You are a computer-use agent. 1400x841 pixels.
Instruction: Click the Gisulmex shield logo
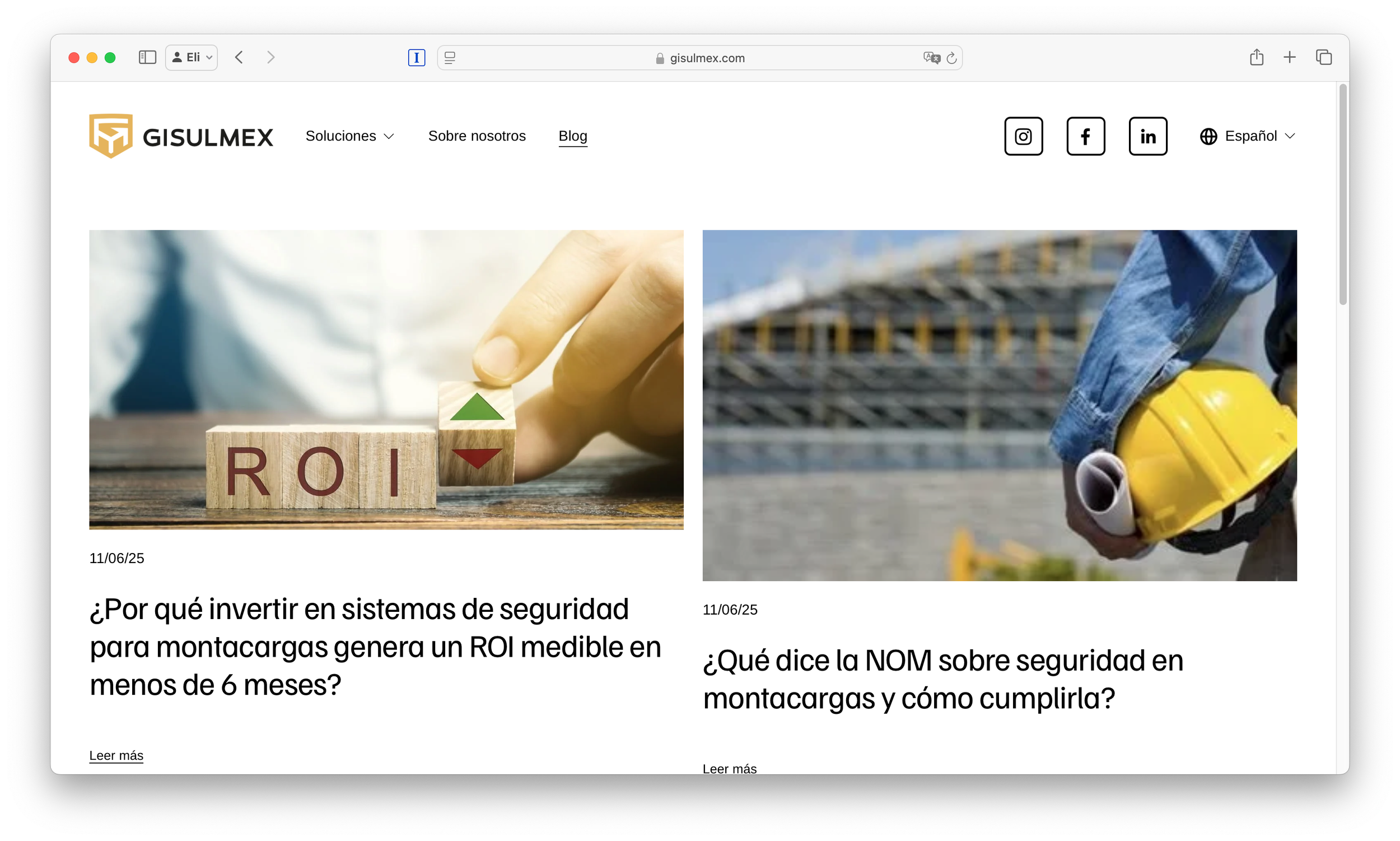(111, 136)
